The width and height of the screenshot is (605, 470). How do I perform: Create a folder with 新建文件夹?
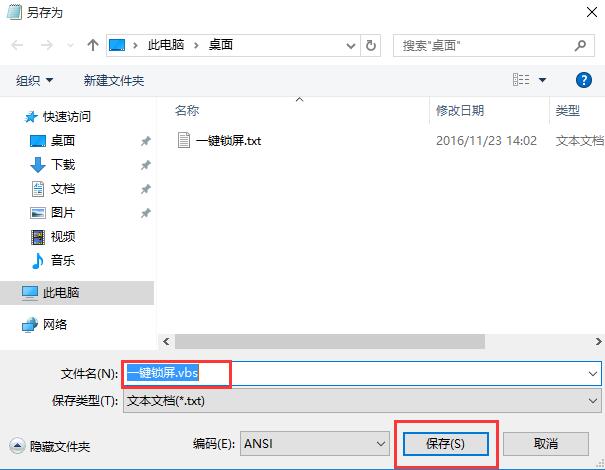114,80
